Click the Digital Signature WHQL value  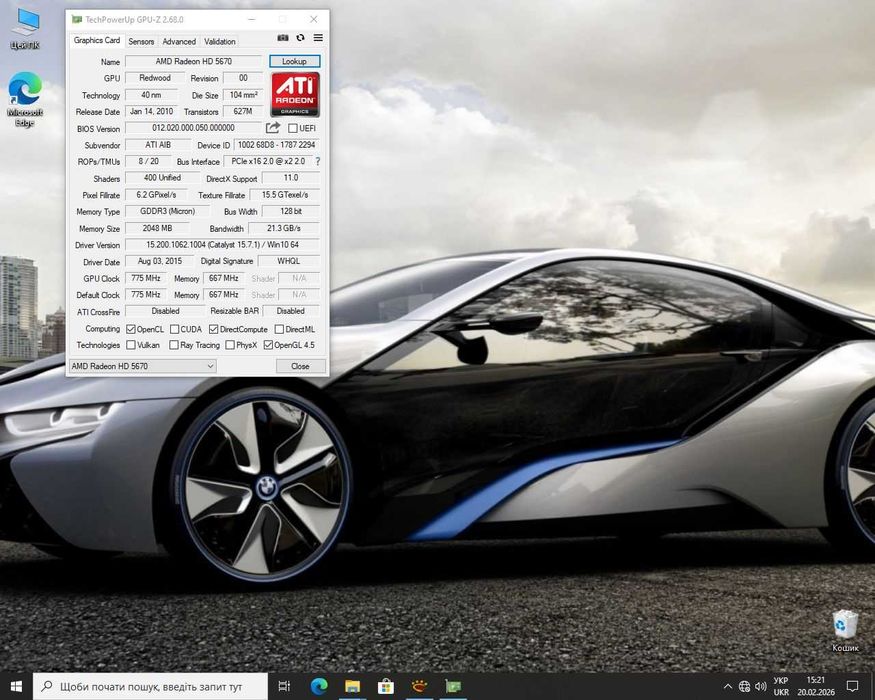click(289, 261)
